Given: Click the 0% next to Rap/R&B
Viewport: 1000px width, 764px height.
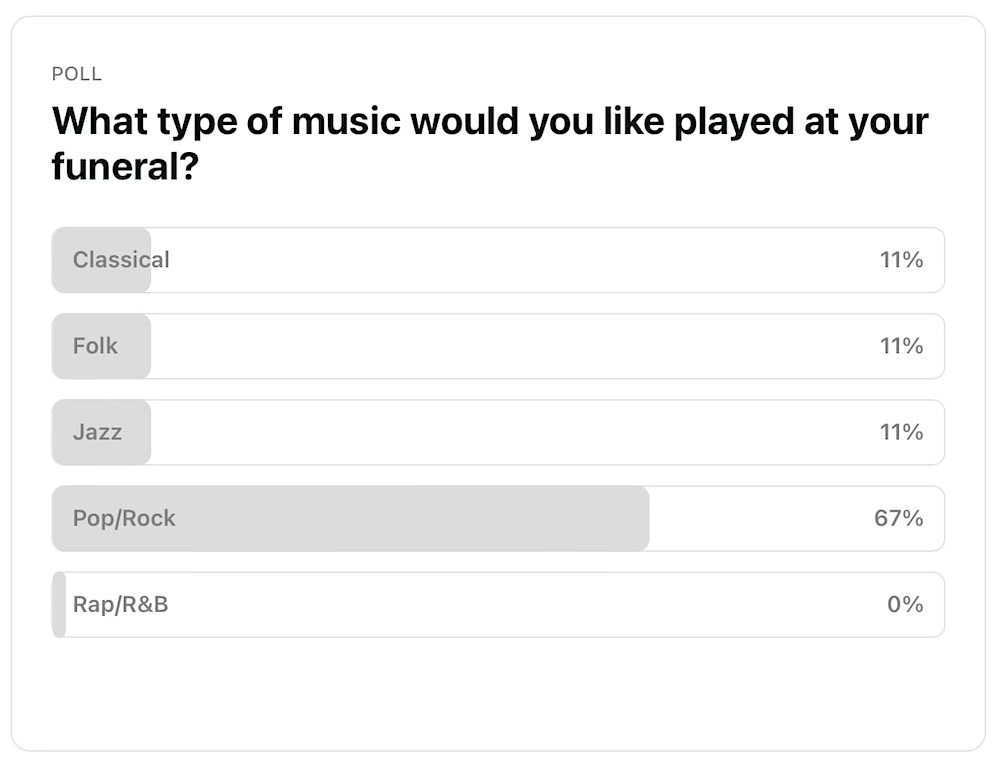Looking at the screenshot, I should click(907, 604).
